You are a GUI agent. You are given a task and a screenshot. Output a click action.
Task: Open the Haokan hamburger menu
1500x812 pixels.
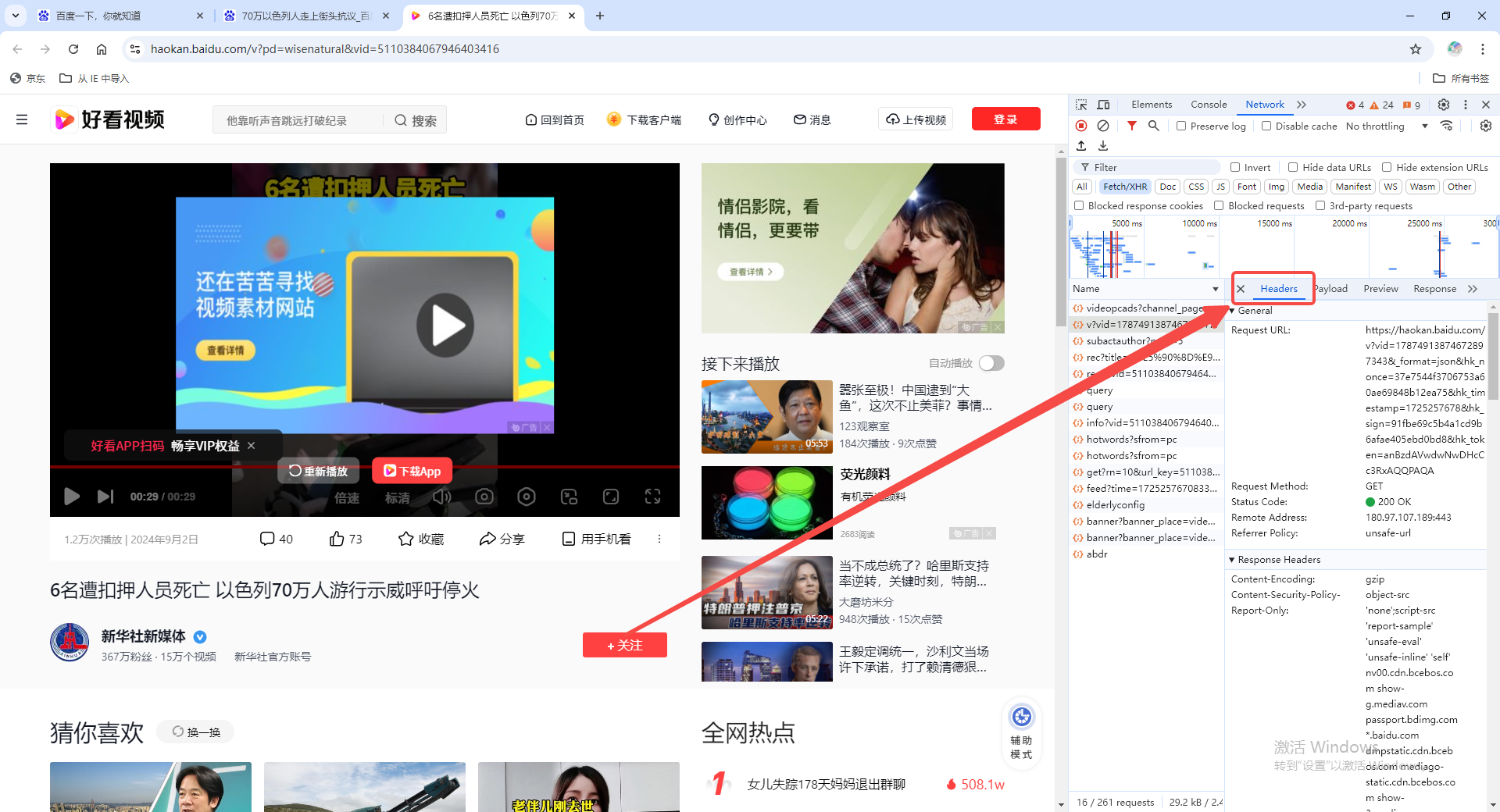point(22,119)
